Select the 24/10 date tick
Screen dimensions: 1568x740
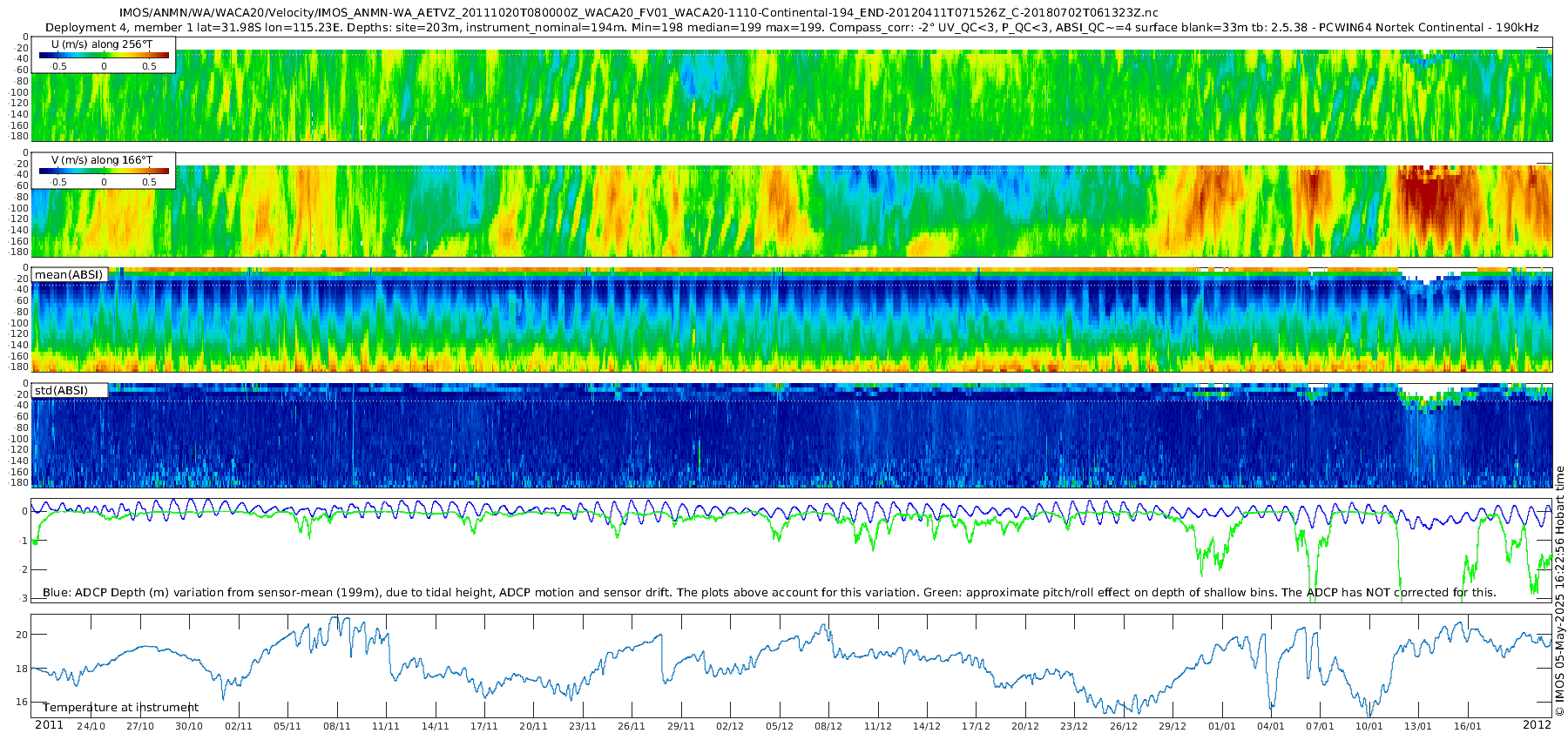click(91, 726)
